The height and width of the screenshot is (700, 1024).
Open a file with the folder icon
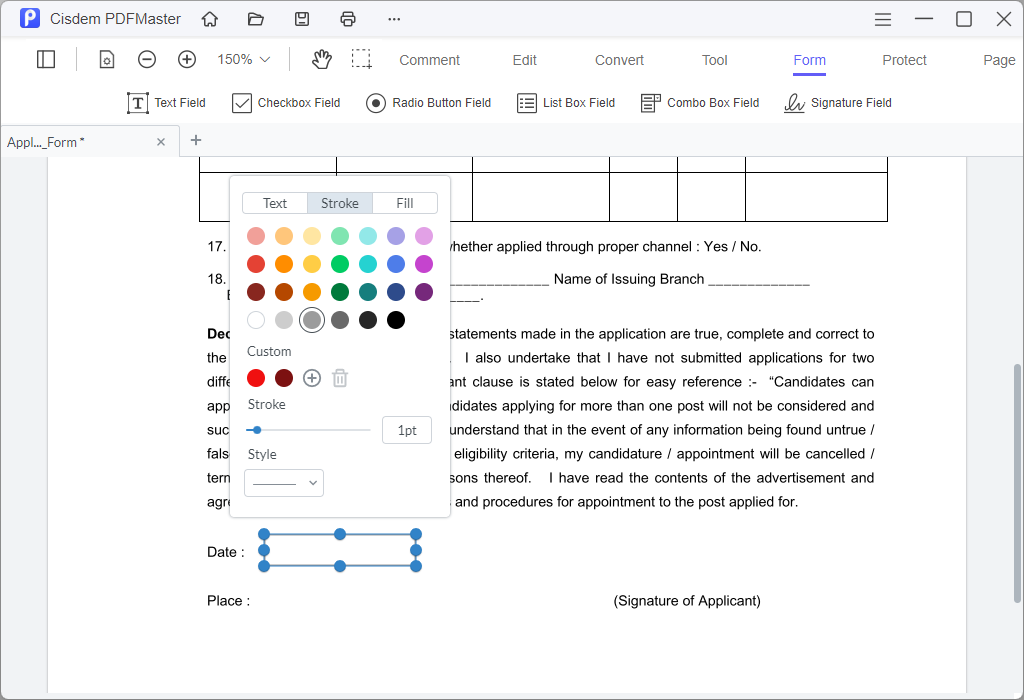click(x=255, y=19)
